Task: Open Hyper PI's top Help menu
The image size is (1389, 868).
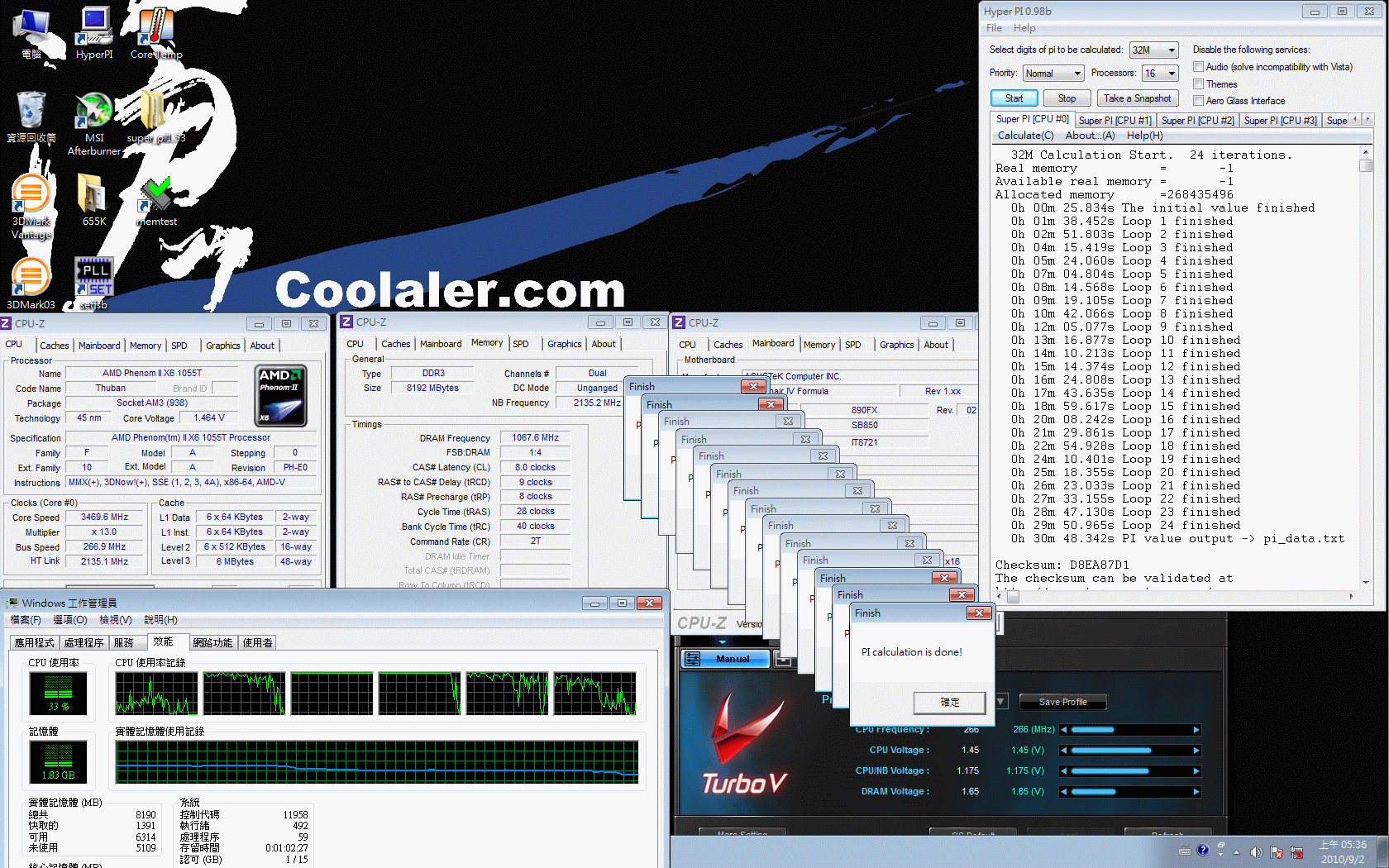Action: 1024,28
